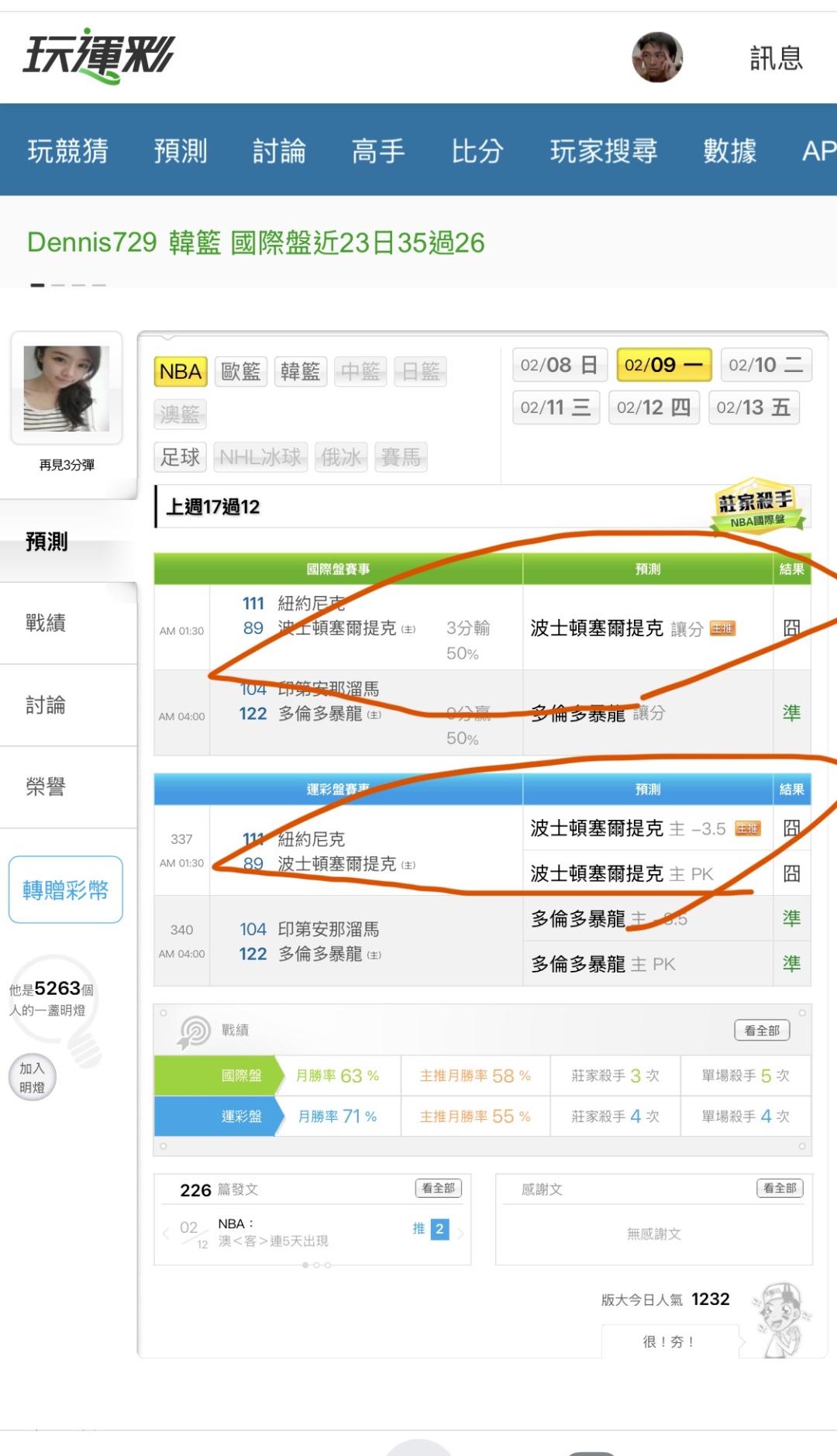
Task: Click 印第安那溜馬 in the 運彩盤 table
Action: click(x=329, y=929)
